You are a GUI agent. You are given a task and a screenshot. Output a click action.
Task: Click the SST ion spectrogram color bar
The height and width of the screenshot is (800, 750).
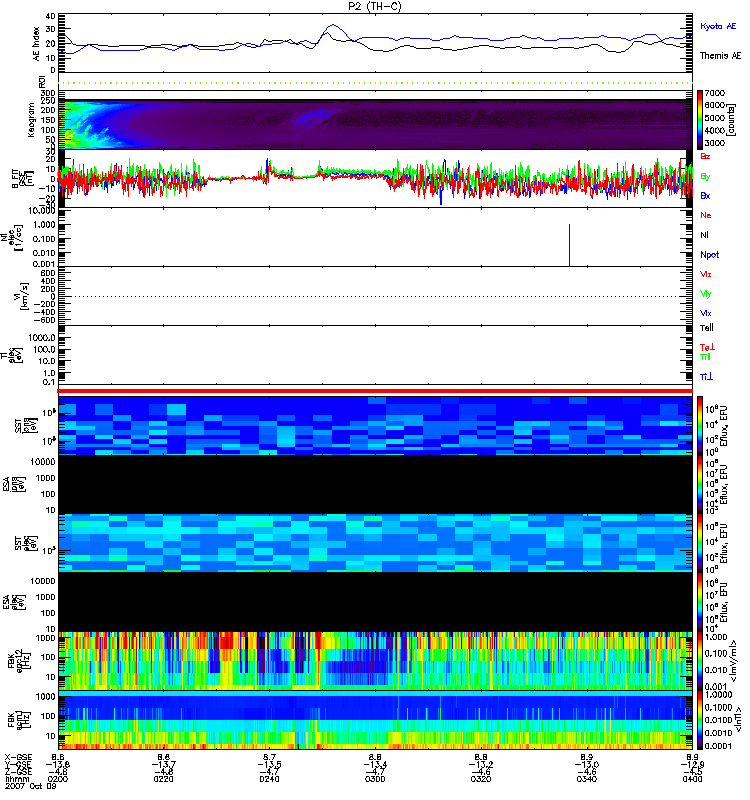[699, 425]
